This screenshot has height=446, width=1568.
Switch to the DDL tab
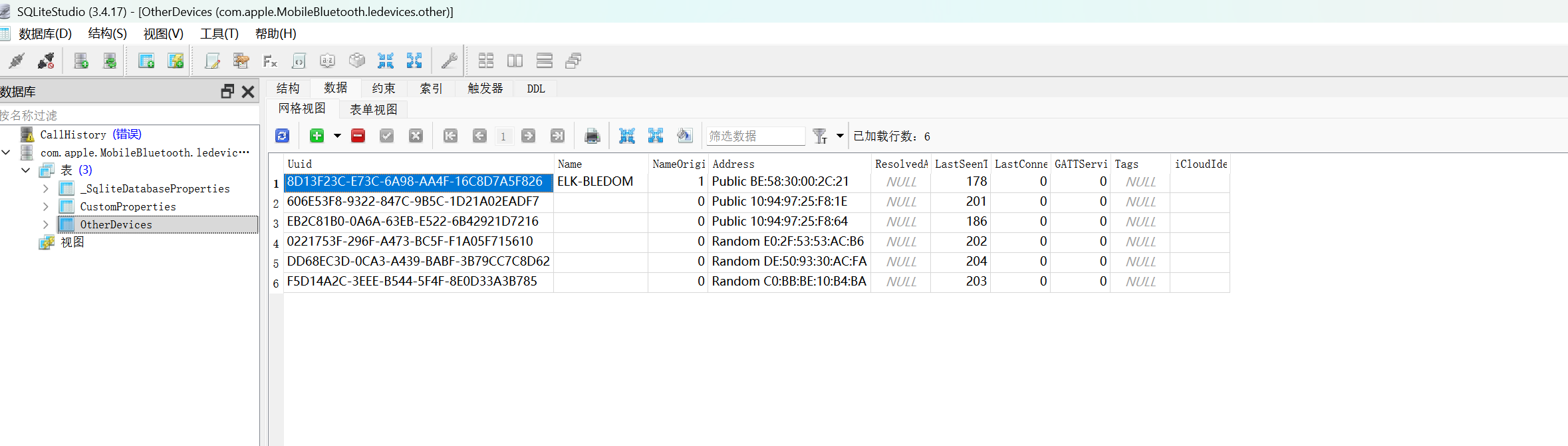tap(536, 89)
